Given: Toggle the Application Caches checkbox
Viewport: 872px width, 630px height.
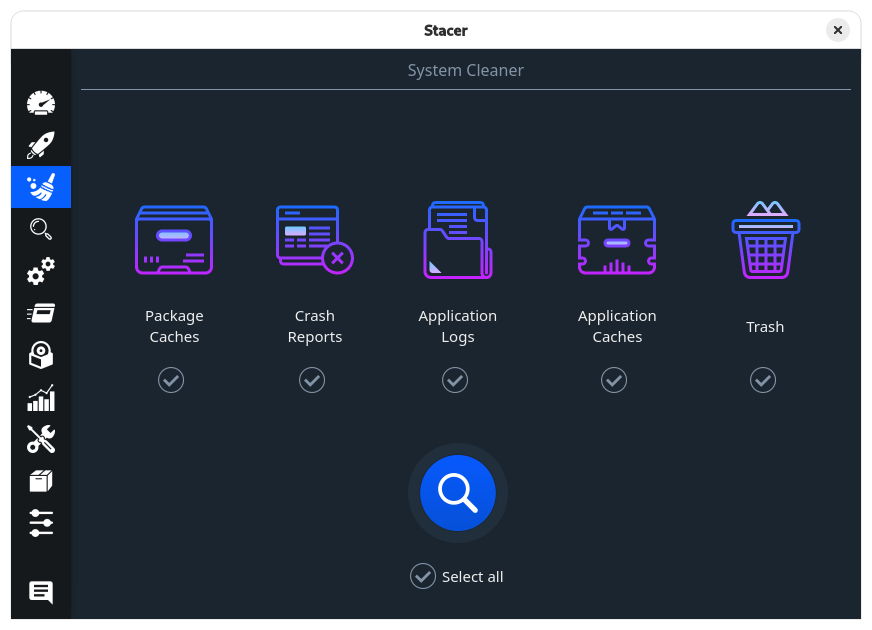Looking at the screenshot, I should point(614,380).
